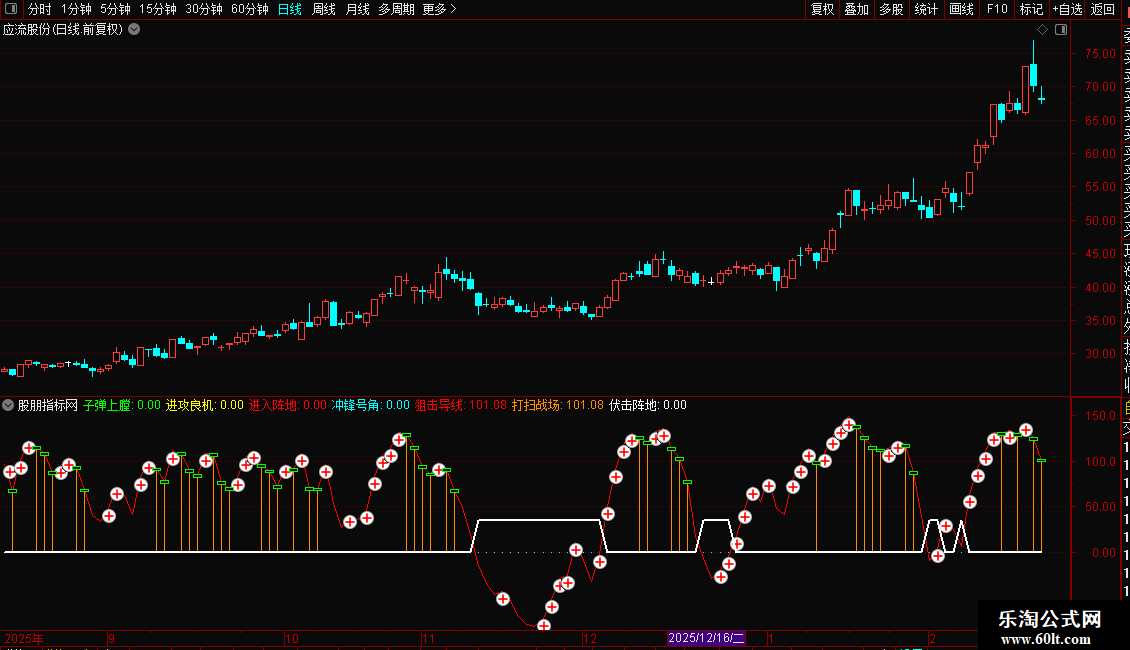Click the 打扫战场 101.08 label
1130x650 pixels.
point(558,405)
